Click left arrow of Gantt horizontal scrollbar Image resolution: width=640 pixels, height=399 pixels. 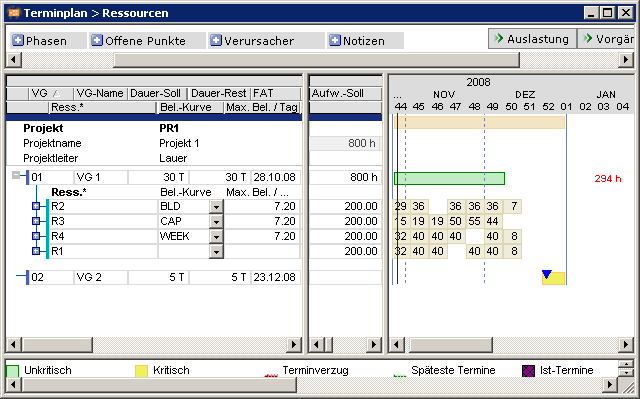[396, 345]
